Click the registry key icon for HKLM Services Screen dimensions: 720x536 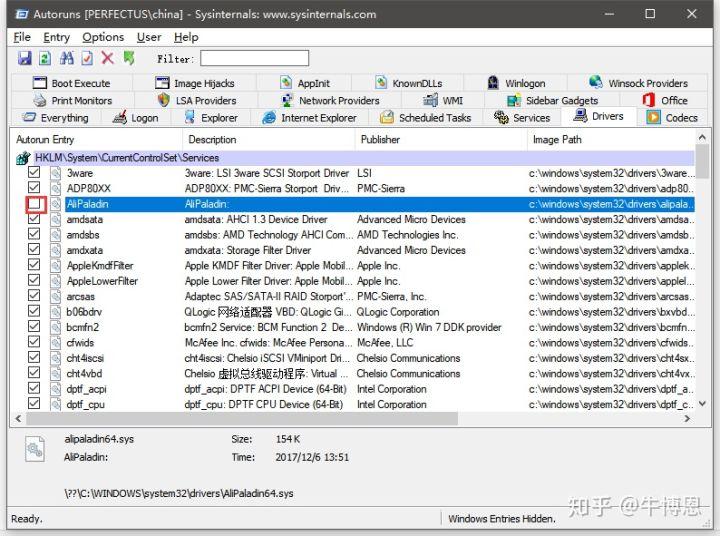pyautogui.click(x=23, y=158)
